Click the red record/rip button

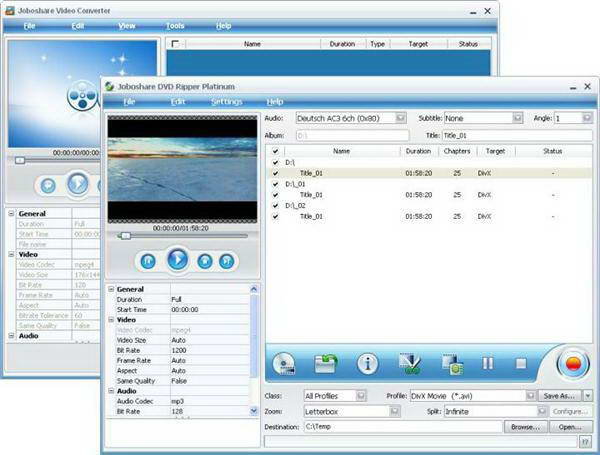pyautogui.click(x=573, y=363)
